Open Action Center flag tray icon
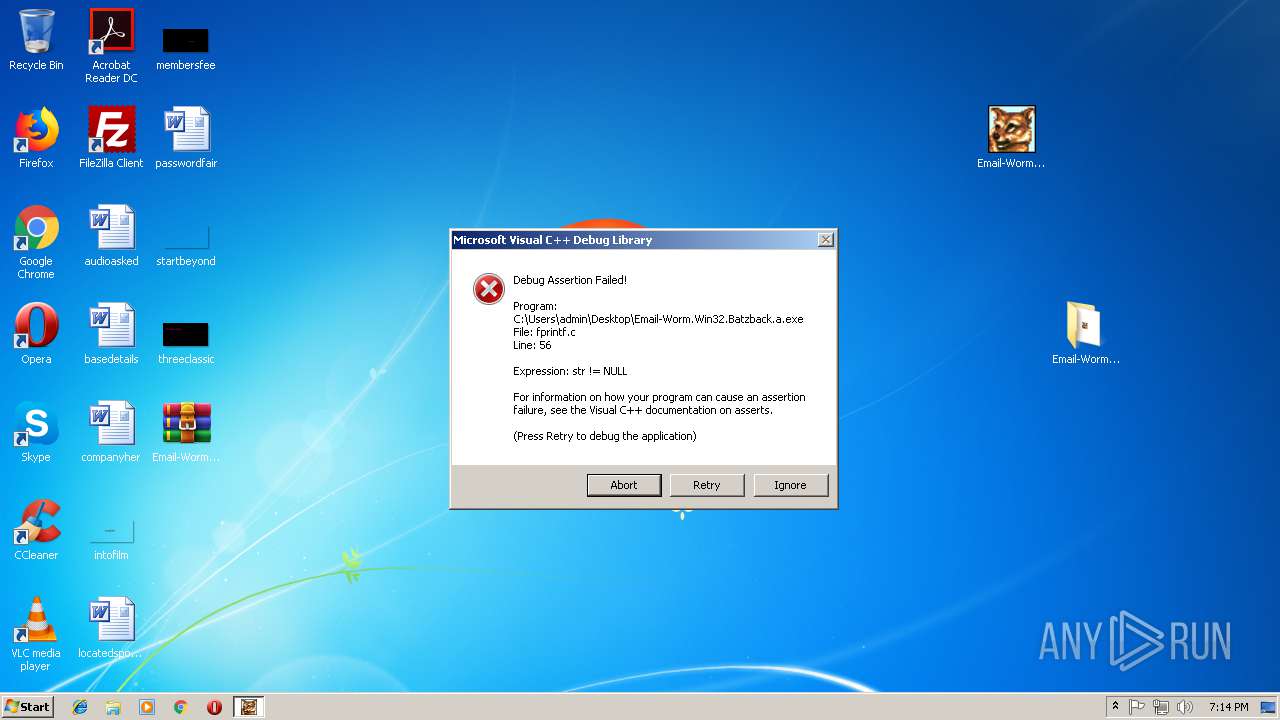 pos(1137,707)
